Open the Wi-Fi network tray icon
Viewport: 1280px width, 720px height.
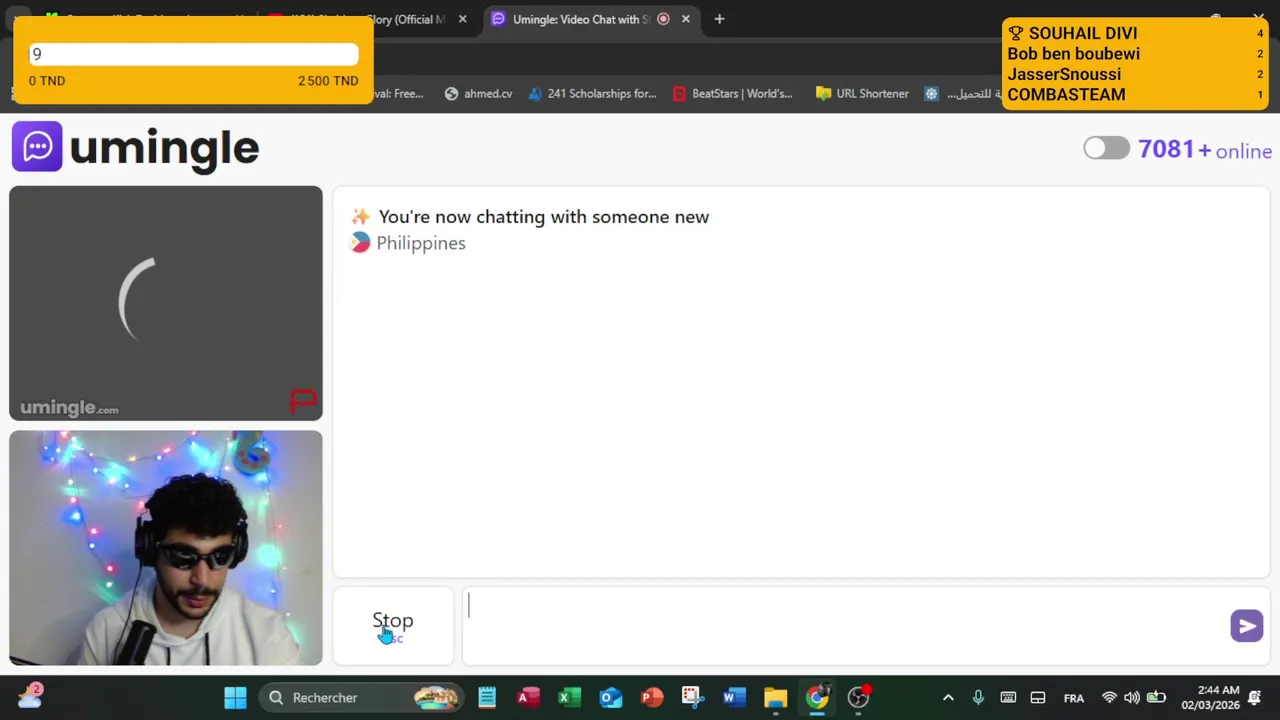coord(1109,697)
